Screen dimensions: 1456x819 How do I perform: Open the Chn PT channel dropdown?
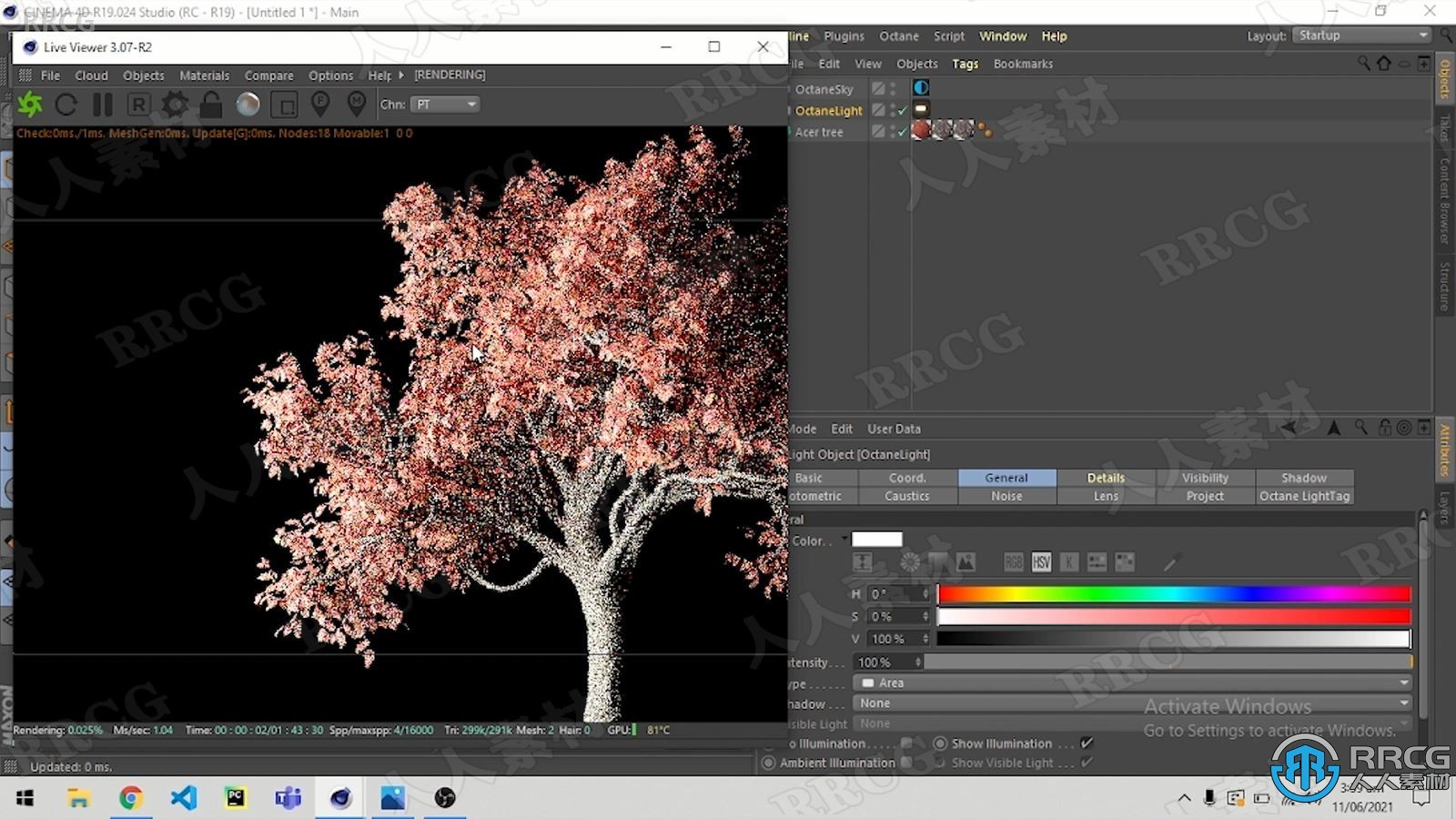(x=445, y=105)
